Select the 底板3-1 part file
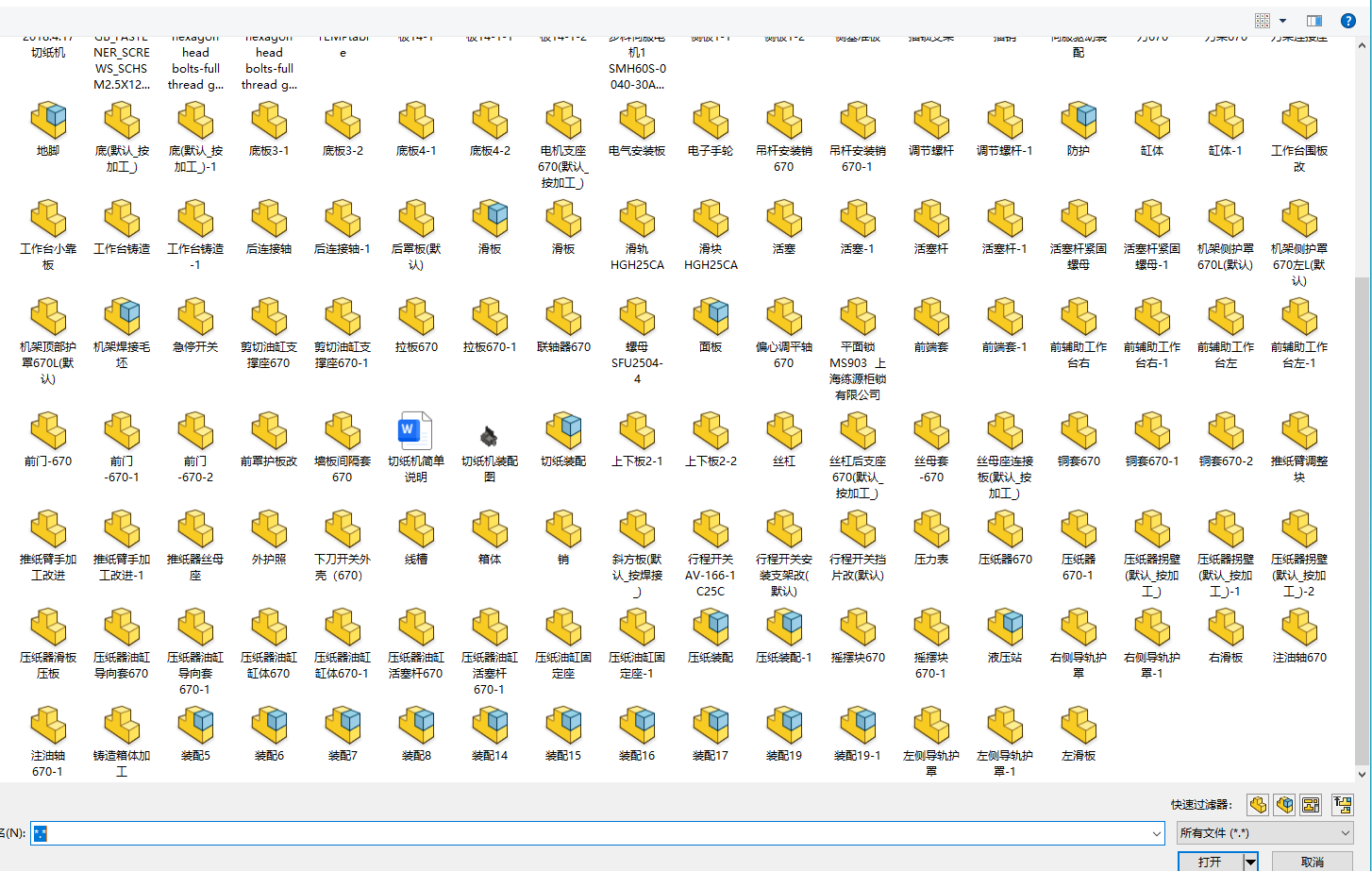 (269, 131)
